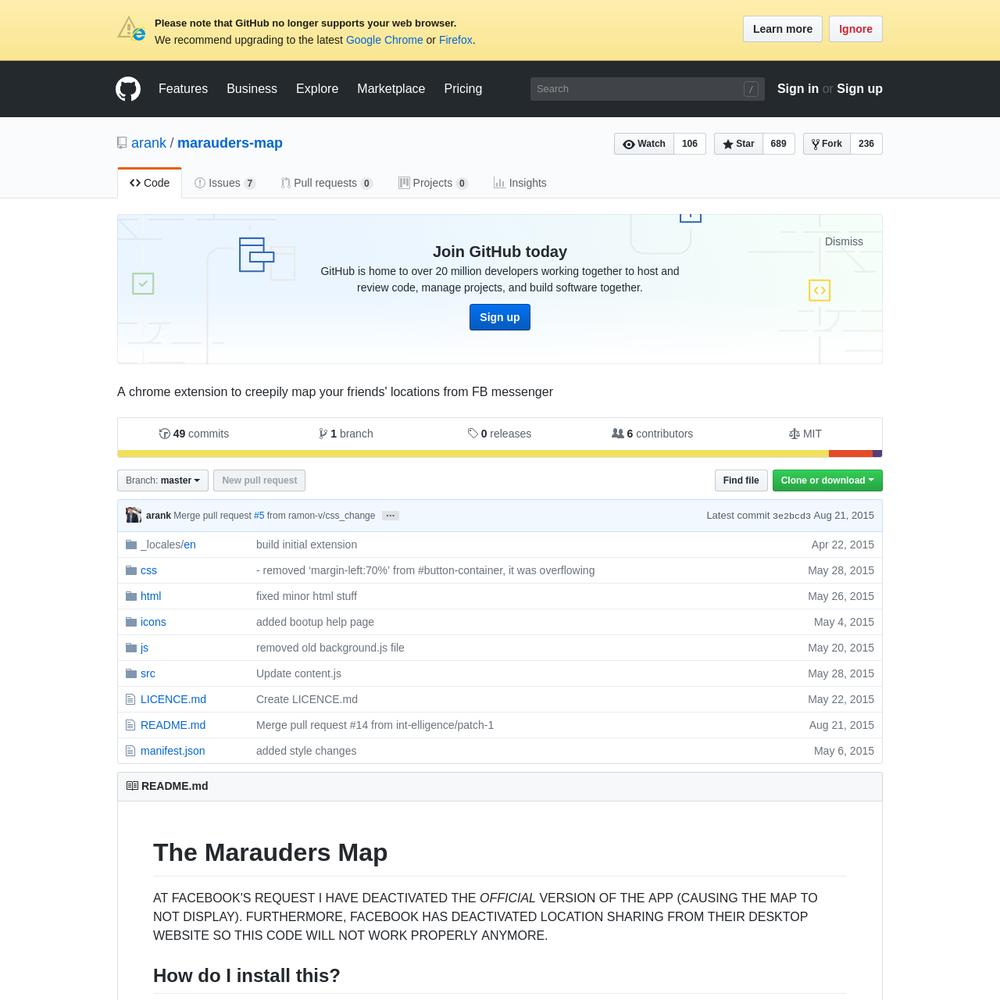
Task: Click the GitHub Octocat logo
Action: click(x=128, y=89)
